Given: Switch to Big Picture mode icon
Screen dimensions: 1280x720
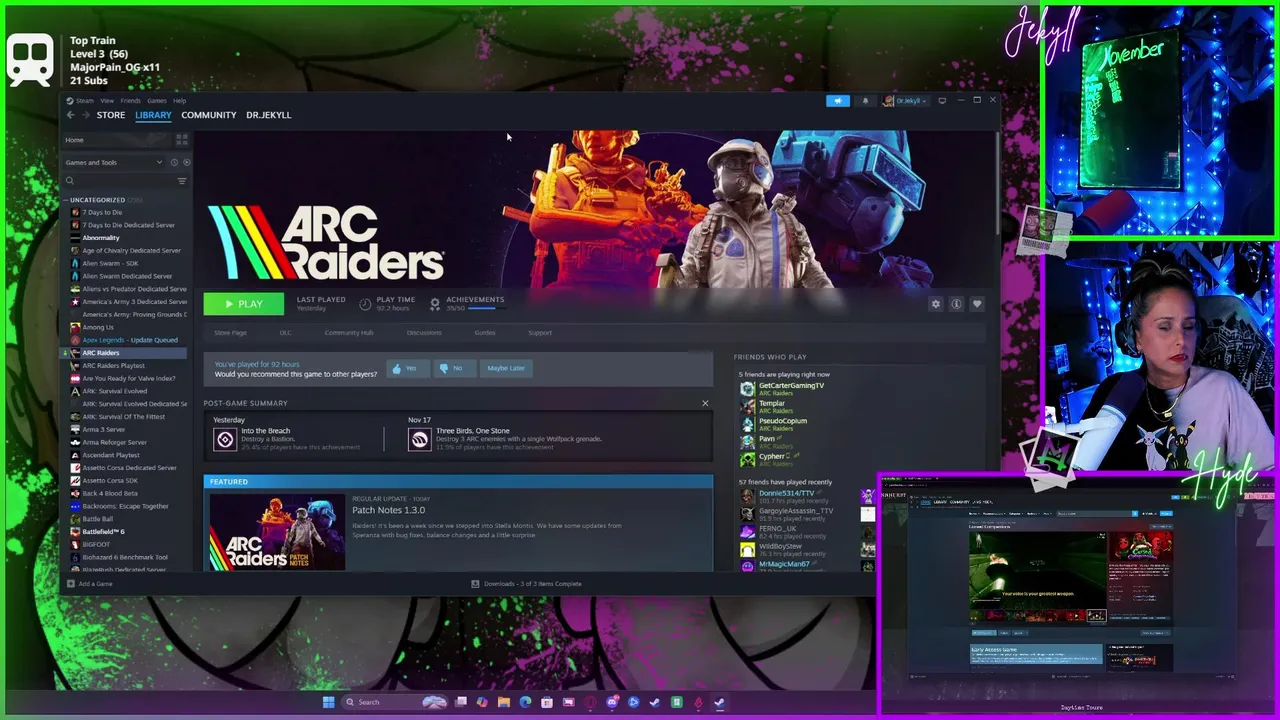Looking at the screenshot, I should click(941, 101).
